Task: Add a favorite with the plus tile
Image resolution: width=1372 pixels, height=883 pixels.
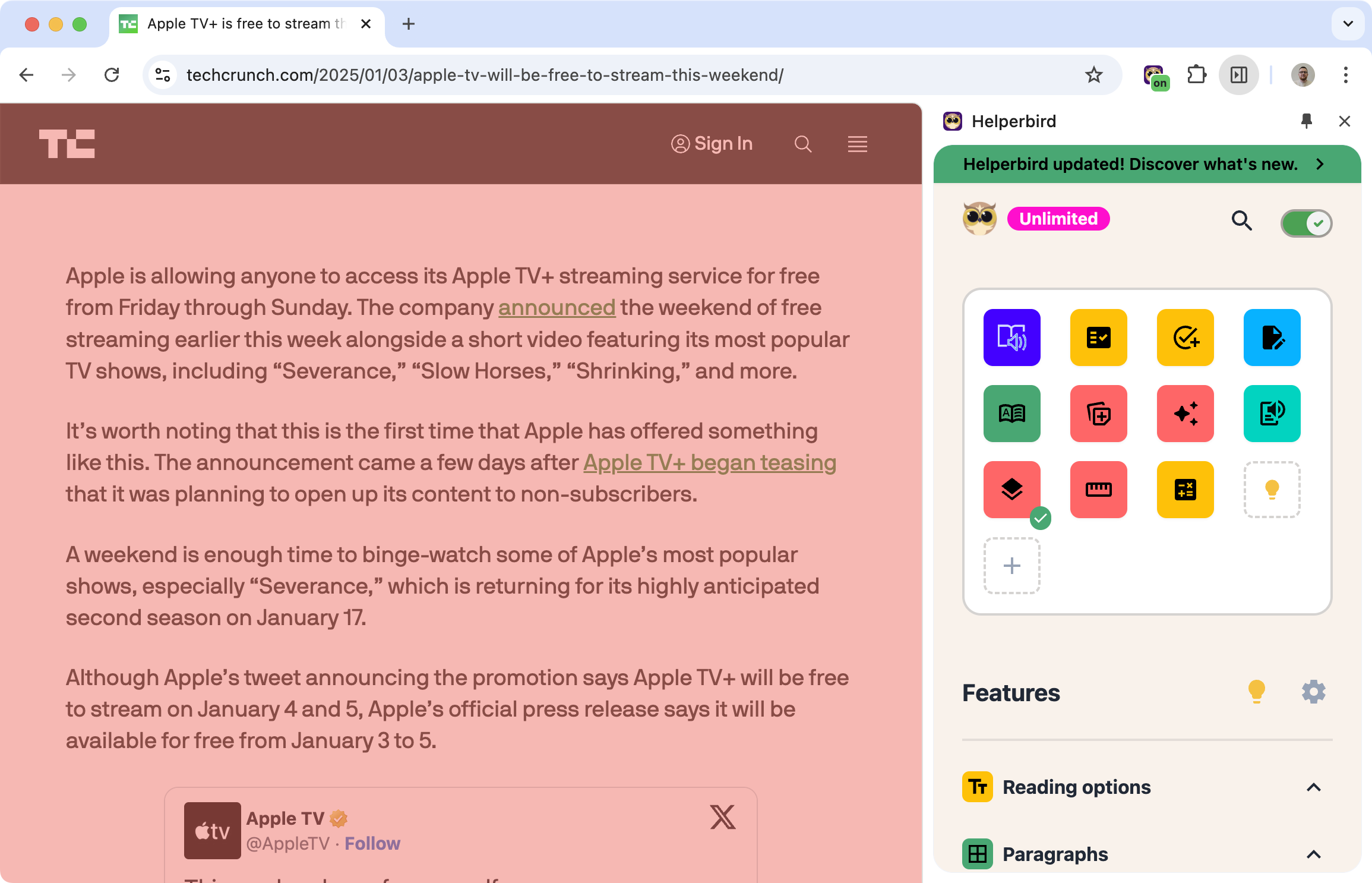Action: tap(1011, 565)
